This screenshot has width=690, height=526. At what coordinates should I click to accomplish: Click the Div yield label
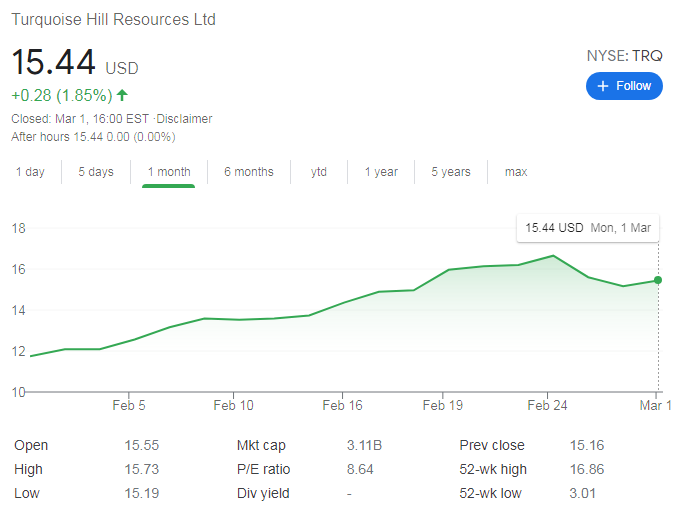(263, 493)
